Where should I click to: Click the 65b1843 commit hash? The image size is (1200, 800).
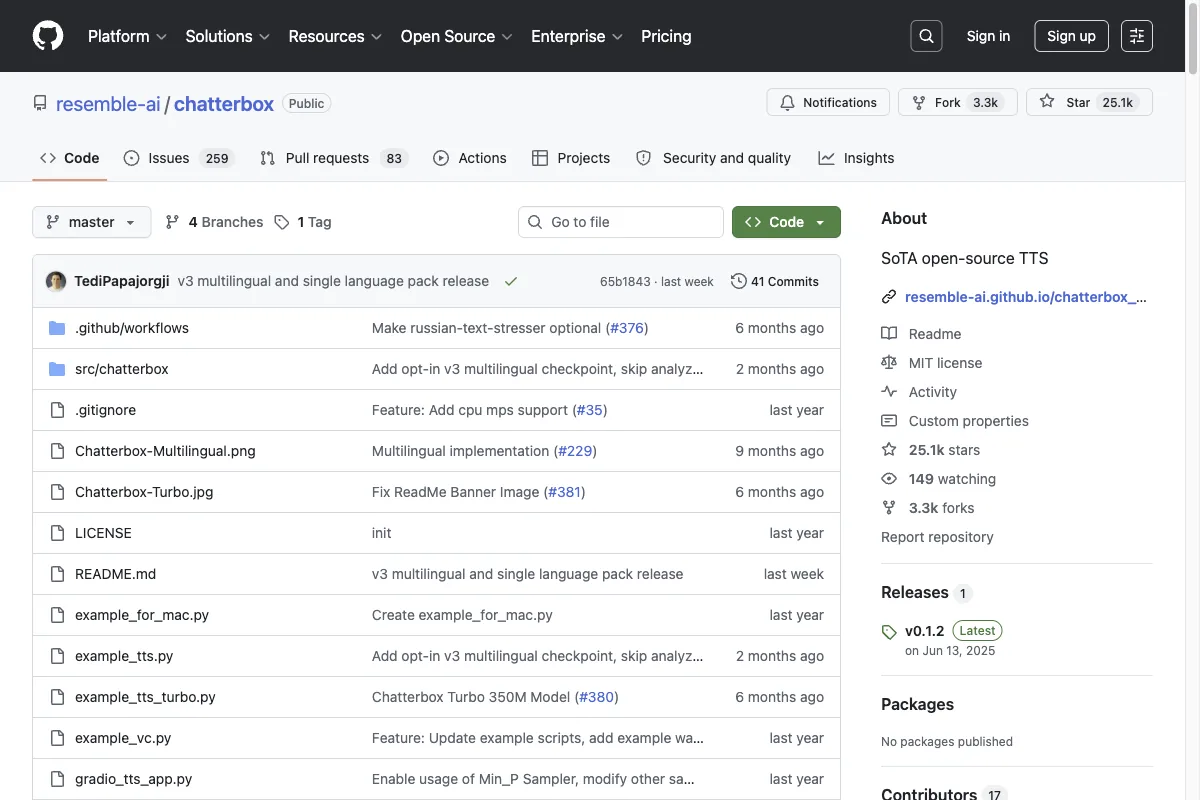pyautogui.click(x=625, y=282)
